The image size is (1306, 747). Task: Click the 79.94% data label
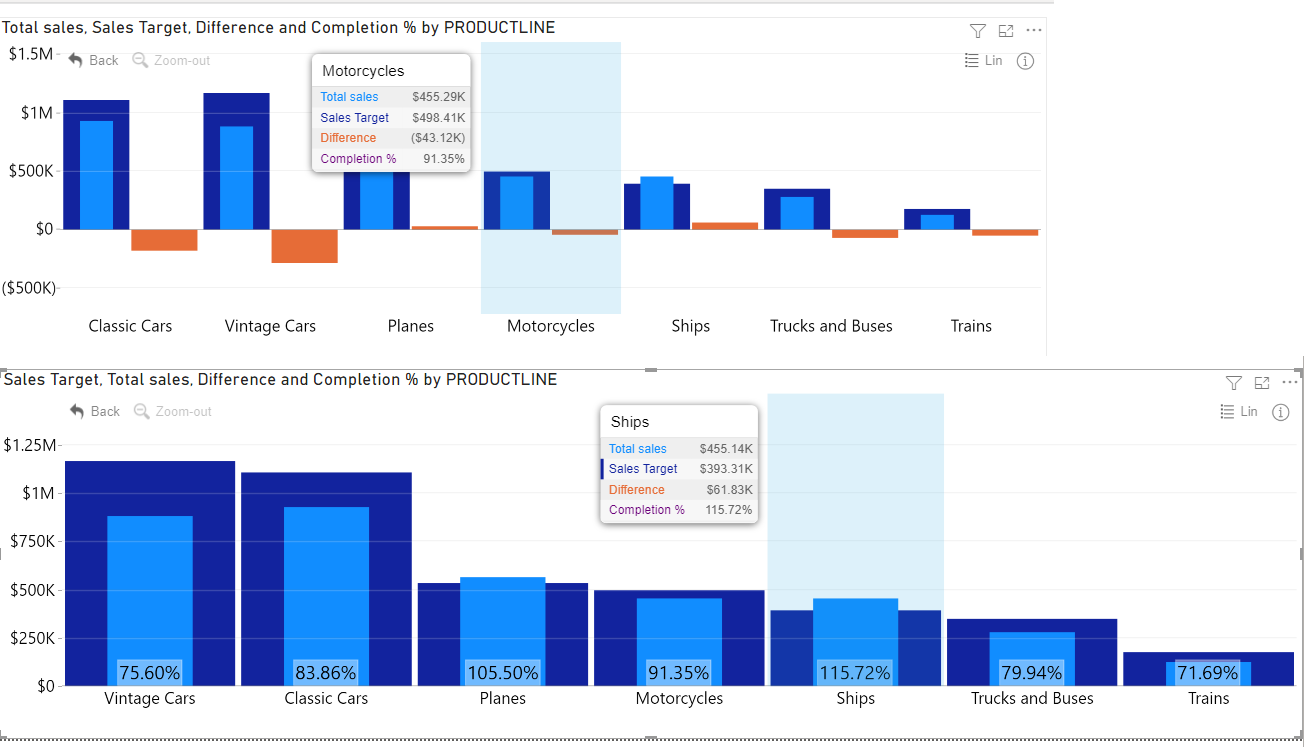[x=1032, y=673]
